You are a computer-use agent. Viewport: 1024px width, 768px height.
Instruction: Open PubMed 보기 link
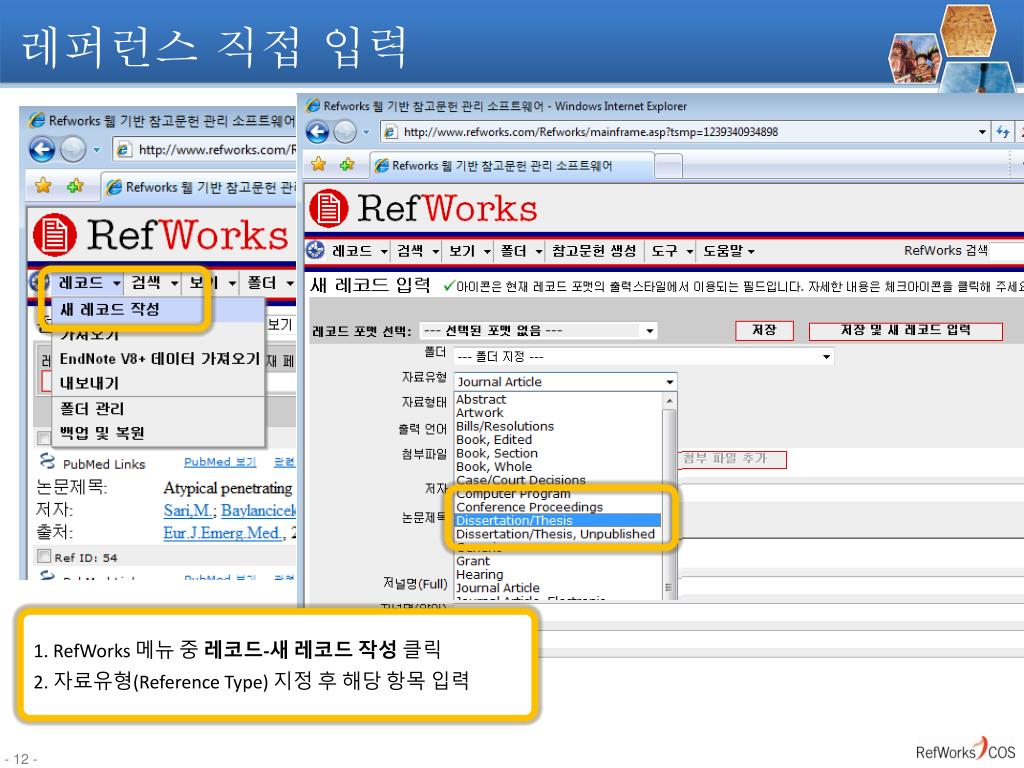tap(220, 462)
